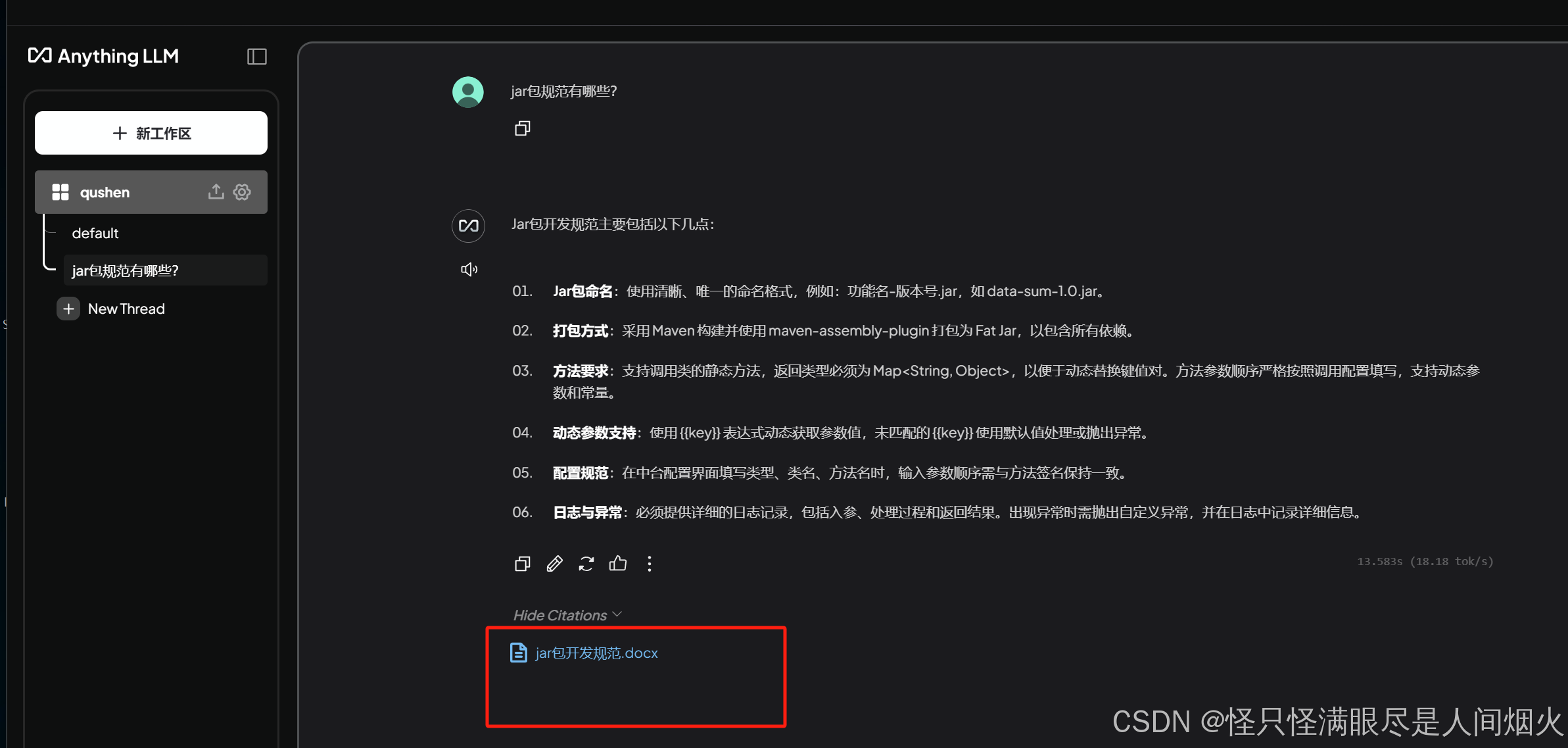Image resolution: width=1568 pixels, height=748 pixels.
Task: Open more actions three-dot menu
Action: click(x=649, y=564)
